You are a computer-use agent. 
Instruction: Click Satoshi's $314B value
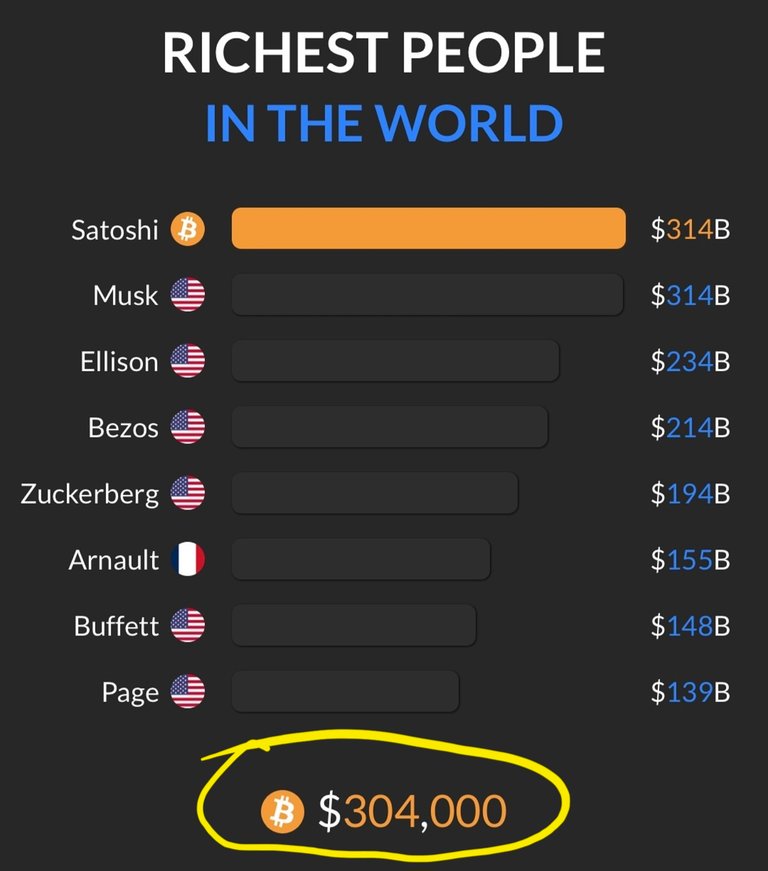(x=690, y=229)
